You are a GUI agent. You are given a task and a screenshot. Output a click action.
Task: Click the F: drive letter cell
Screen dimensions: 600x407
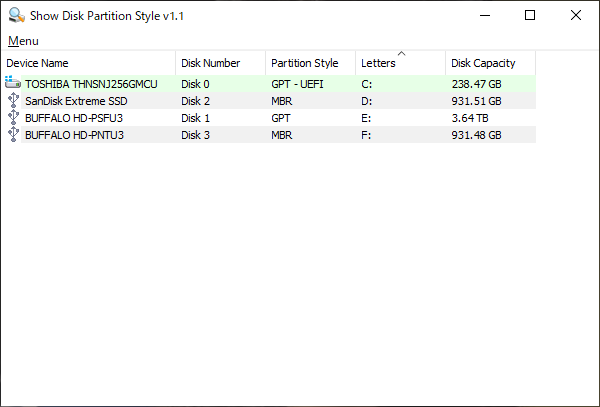366,135
